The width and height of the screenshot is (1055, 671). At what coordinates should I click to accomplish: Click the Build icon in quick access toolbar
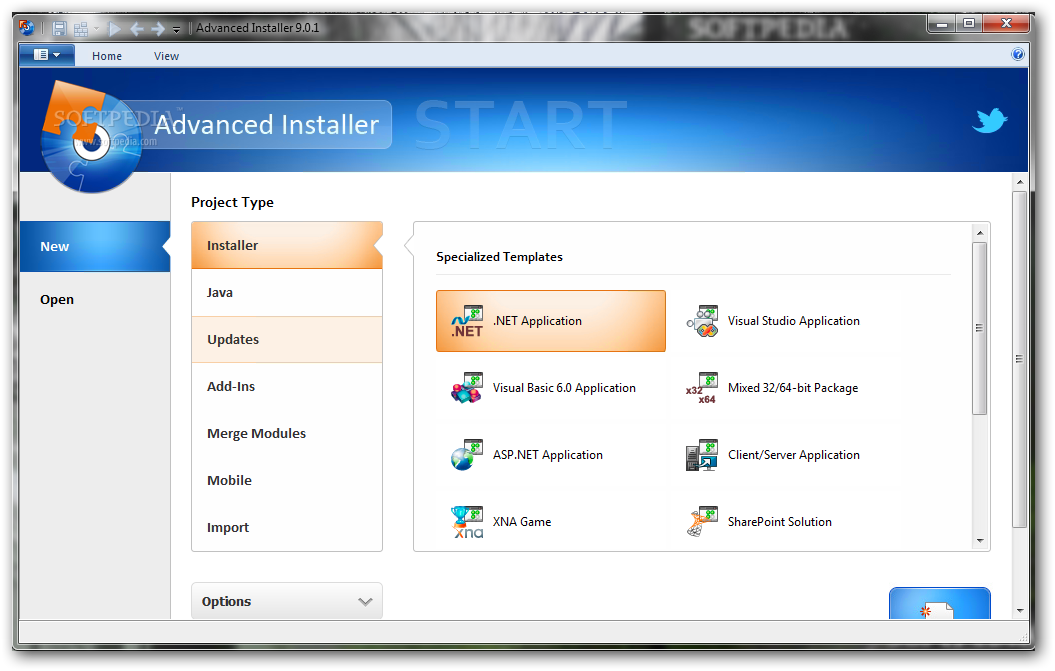(81, 28)
